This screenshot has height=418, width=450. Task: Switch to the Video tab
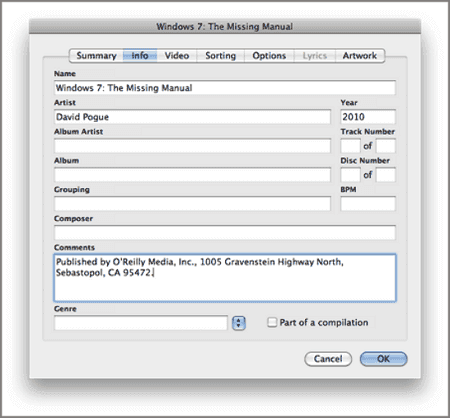[177, 56]
